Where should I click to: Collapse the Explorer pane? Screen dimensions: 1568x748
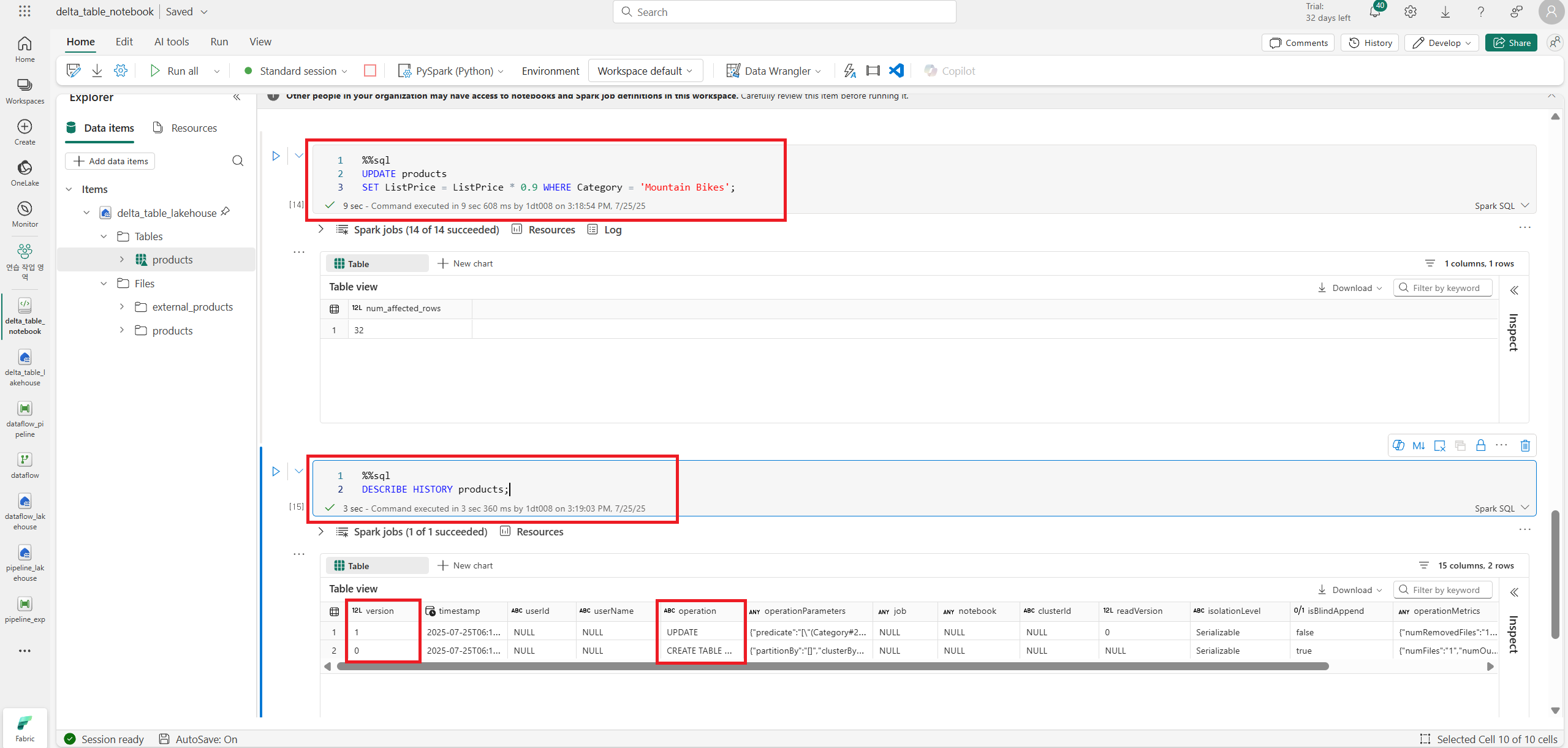237,97
